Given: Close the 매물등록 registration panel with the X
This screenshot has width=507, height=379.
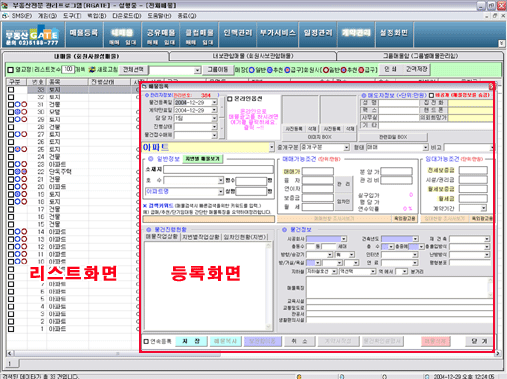Looking at the screenshot, I should pos(491,87).
